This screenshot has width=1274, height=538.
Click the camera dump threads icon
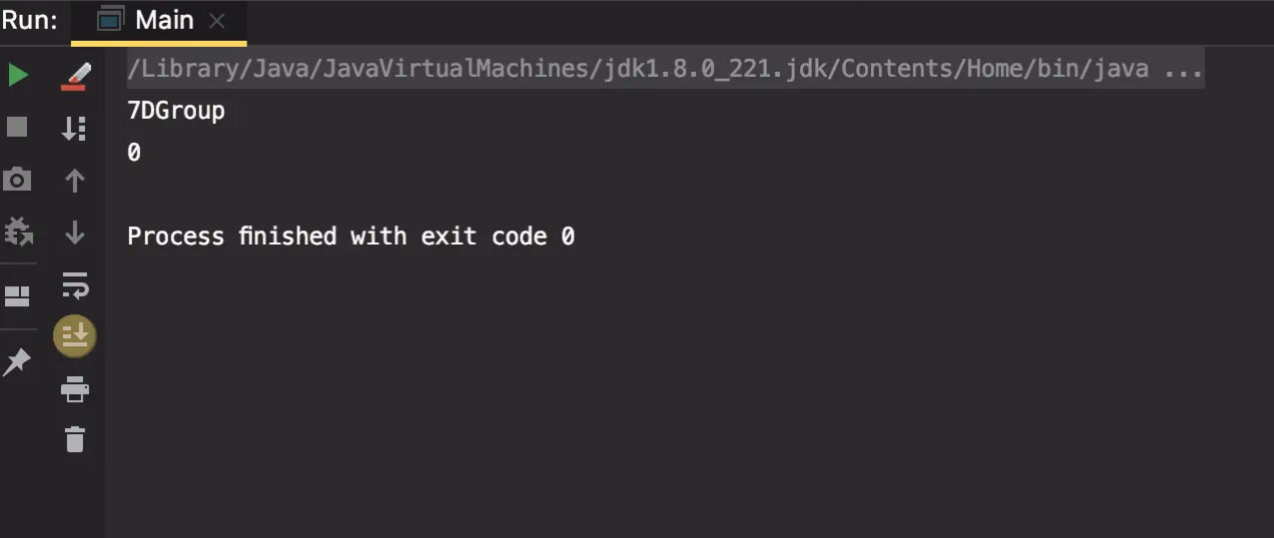(x=17, y=180)
